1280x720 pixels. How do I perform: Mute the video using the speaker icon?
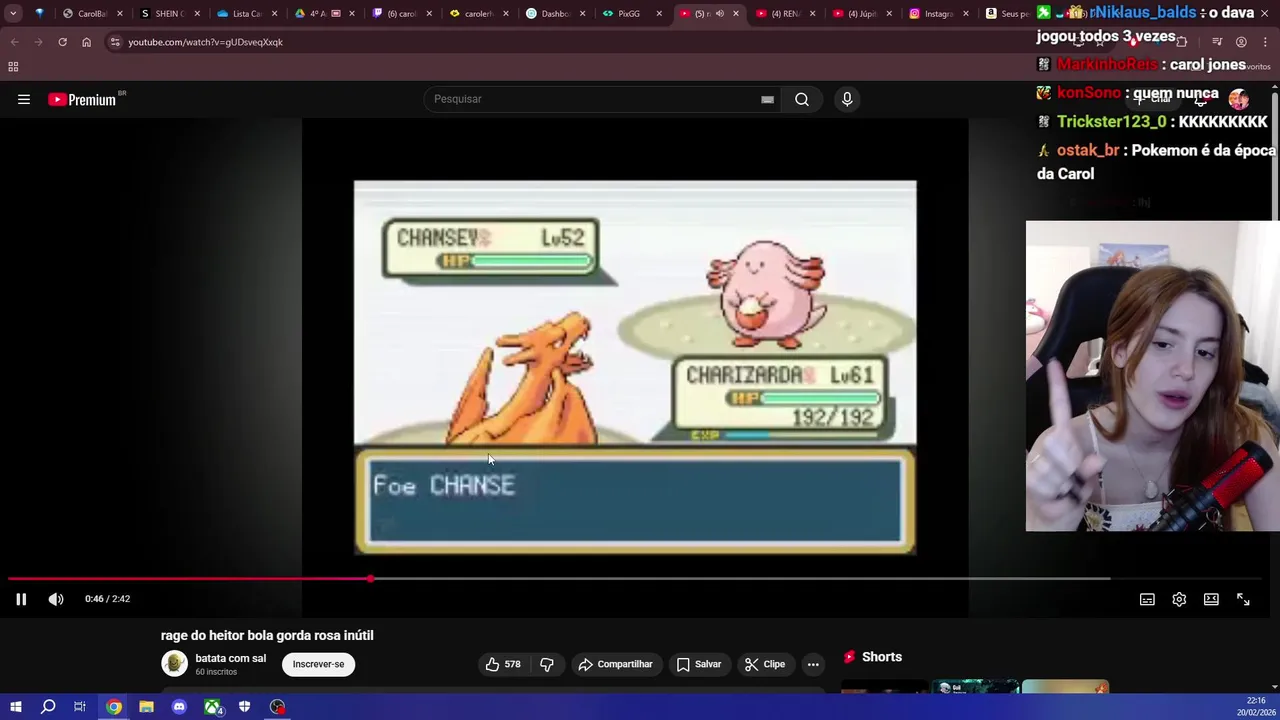tap(56, 599)
